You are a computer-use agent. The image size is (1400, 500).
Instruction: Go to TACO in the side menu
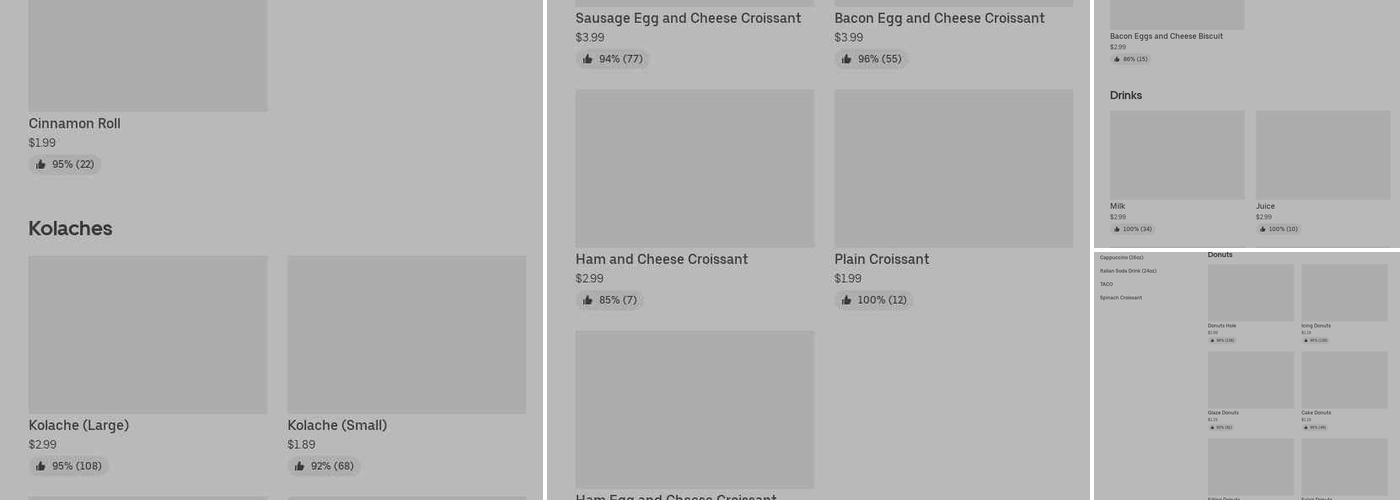pyautogui.click(x=1106, y=285)
